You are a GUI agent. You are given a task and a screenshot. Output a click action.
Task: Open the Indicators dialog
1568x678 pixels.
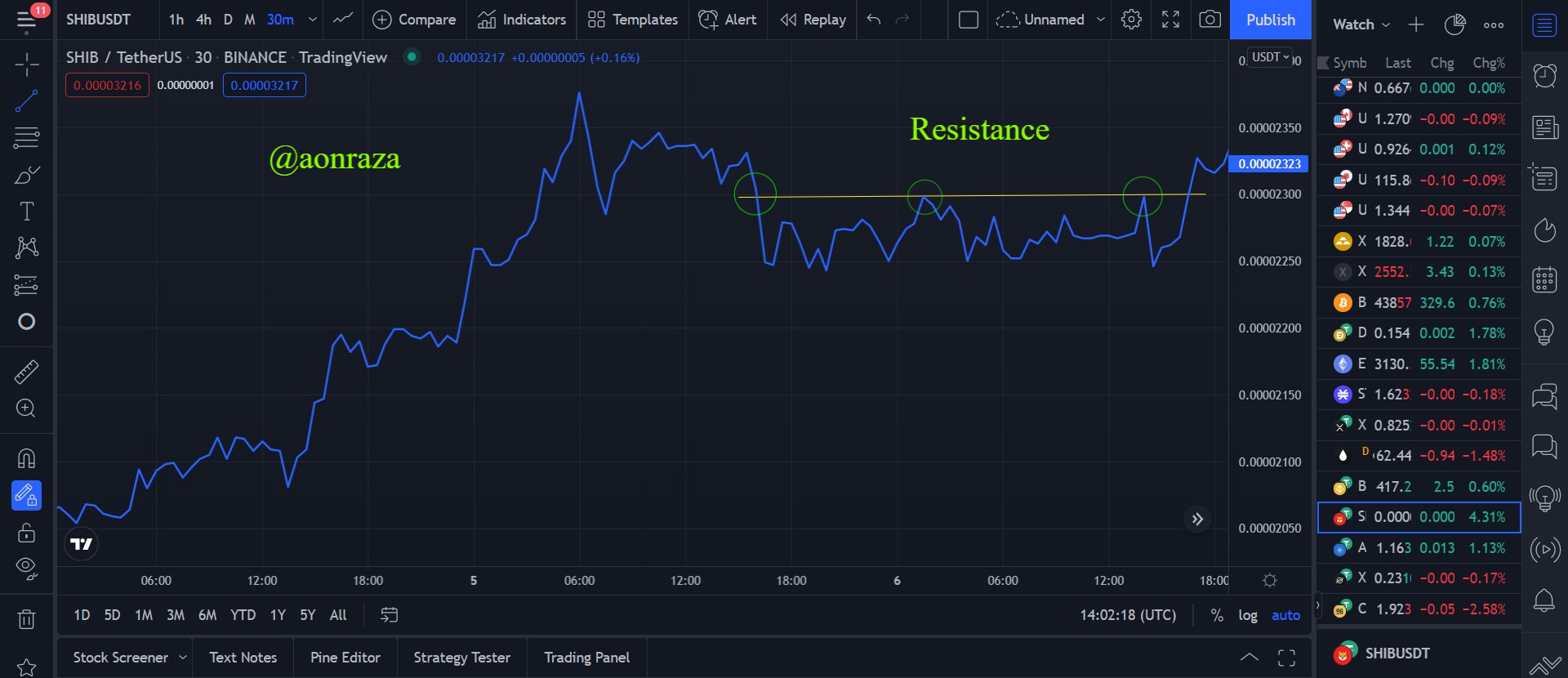(522, 20)
